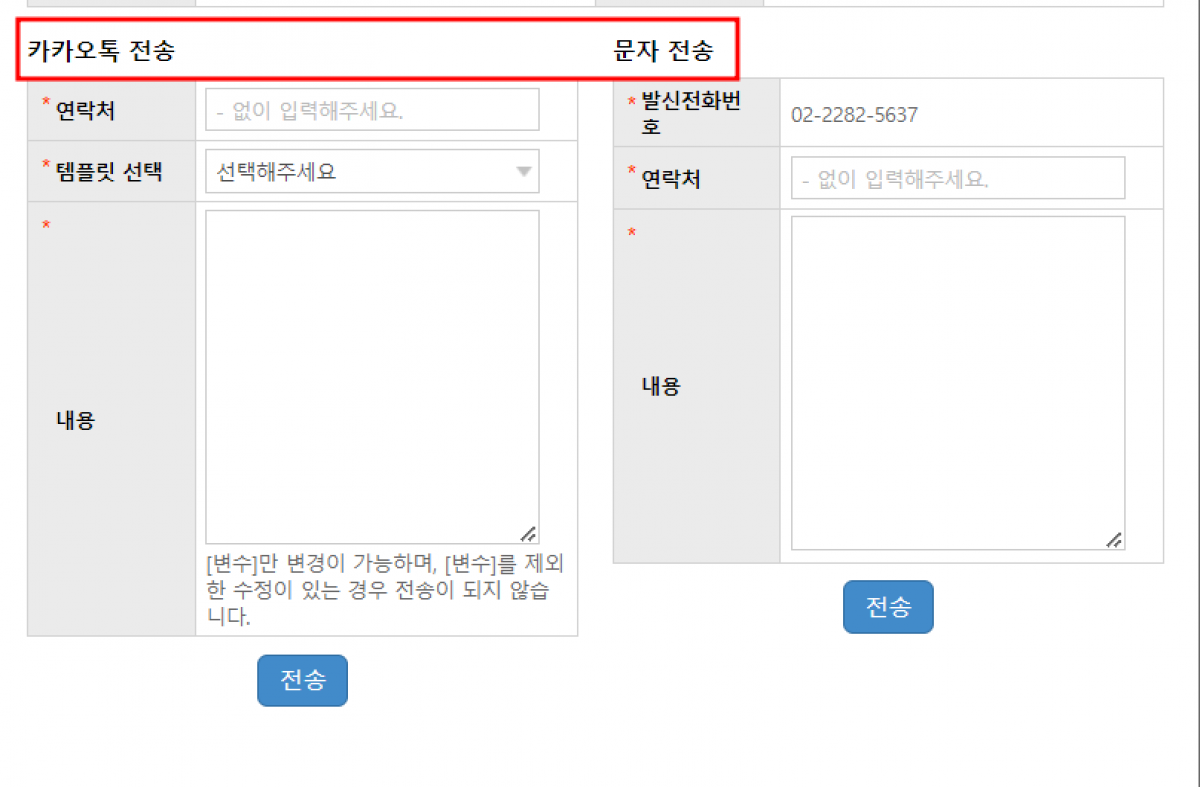The image size is (1200, 787).
Task: Click the sender number 02-2282-5637
Action: pos(854,115)
